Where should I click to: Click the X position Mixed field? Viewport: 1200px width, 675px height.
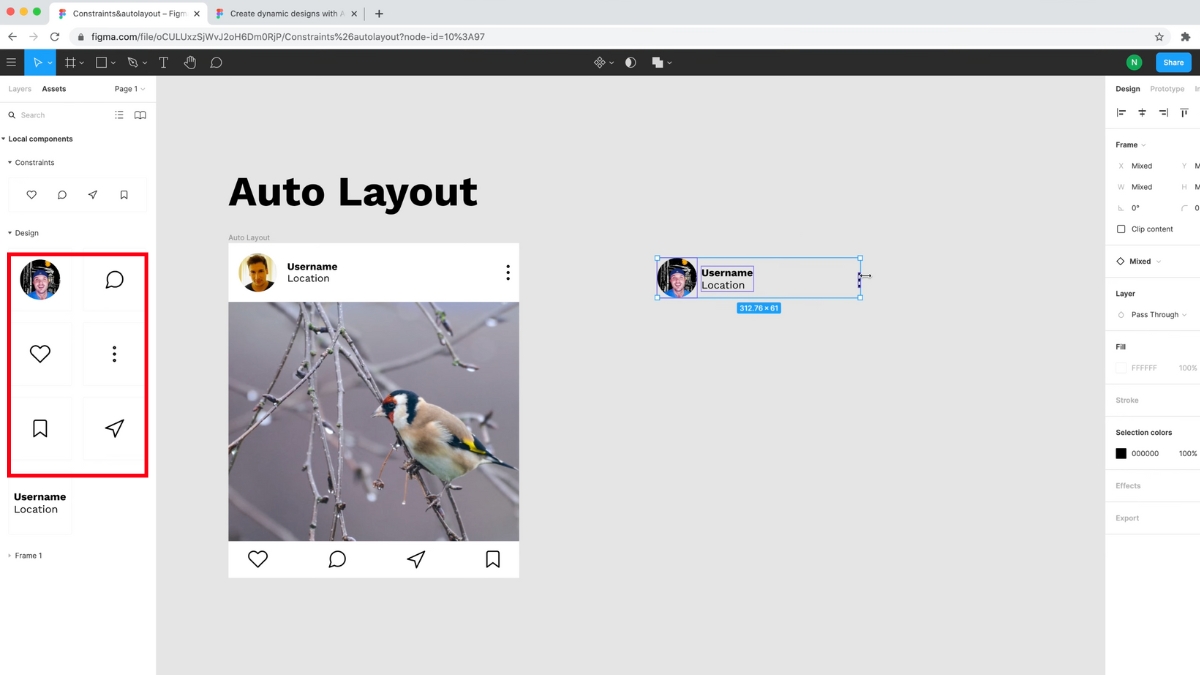[1141, 166]
